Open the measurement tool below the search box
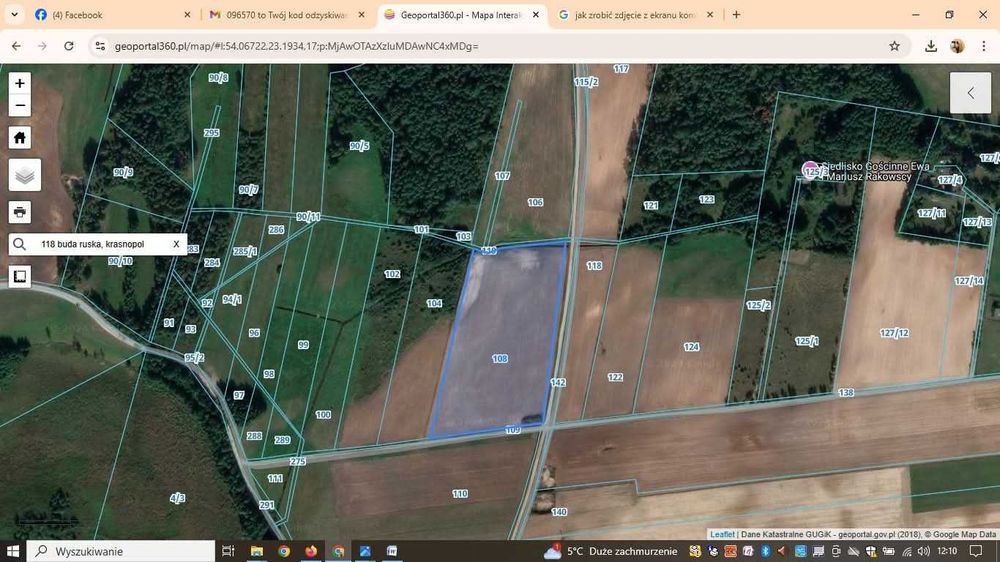Screen dimensions: 1000x562 tap(20, 276)
